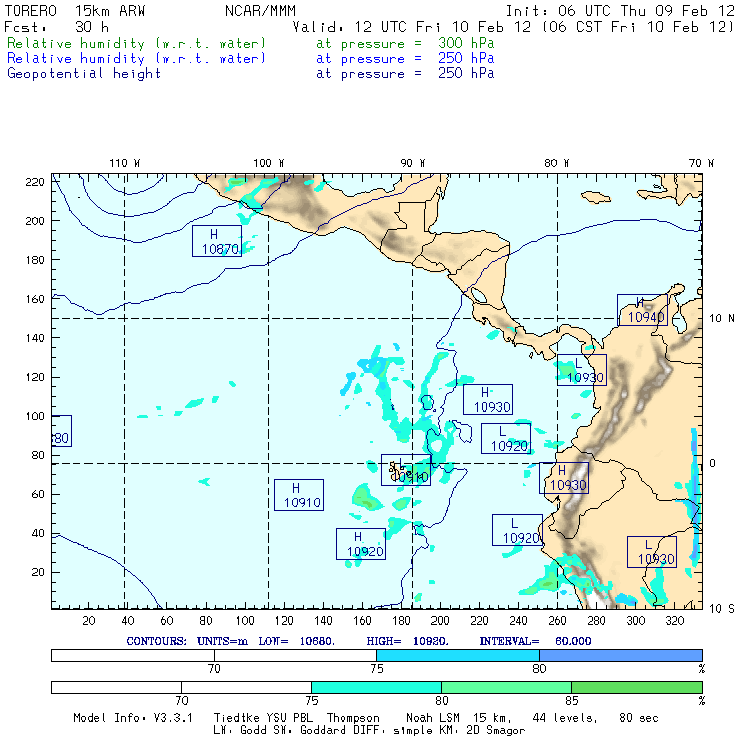Image resolution: width=740 pixels, height=740 pixels.
Task: Click the '90 W' longitude label
Action: pyautogui.click(x=413, y=163)
